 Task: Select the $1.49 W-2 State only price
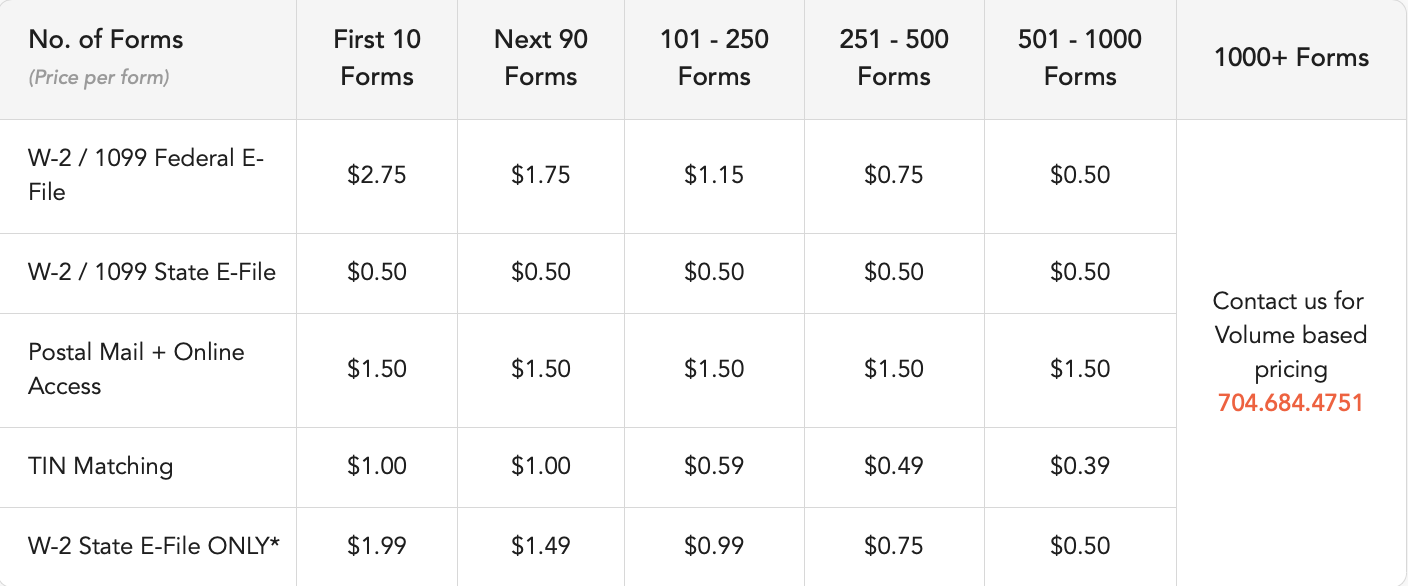click(541, 546)
